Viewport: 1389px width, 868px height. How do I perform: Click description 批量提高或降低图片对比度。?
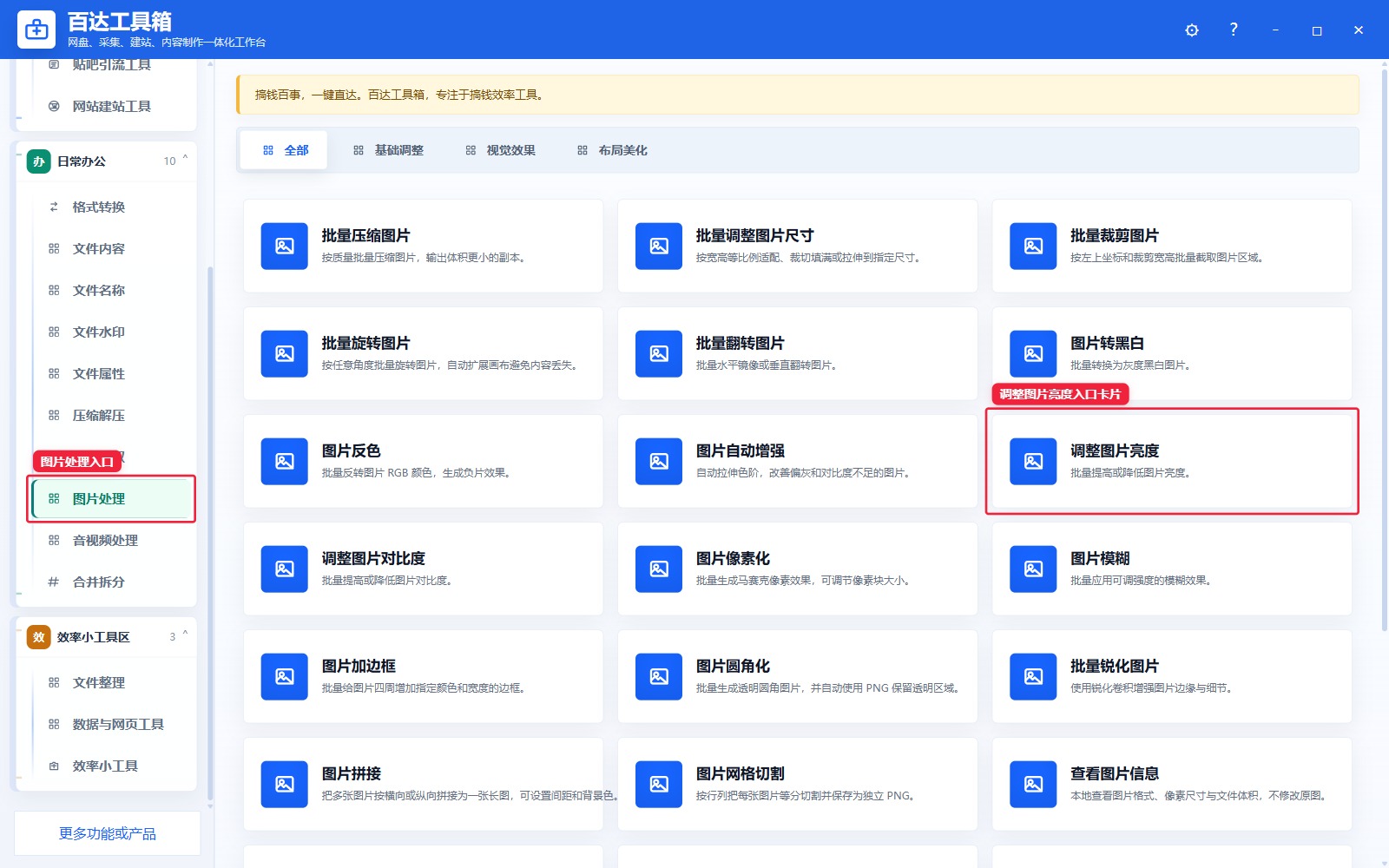(x=387, y=581)
